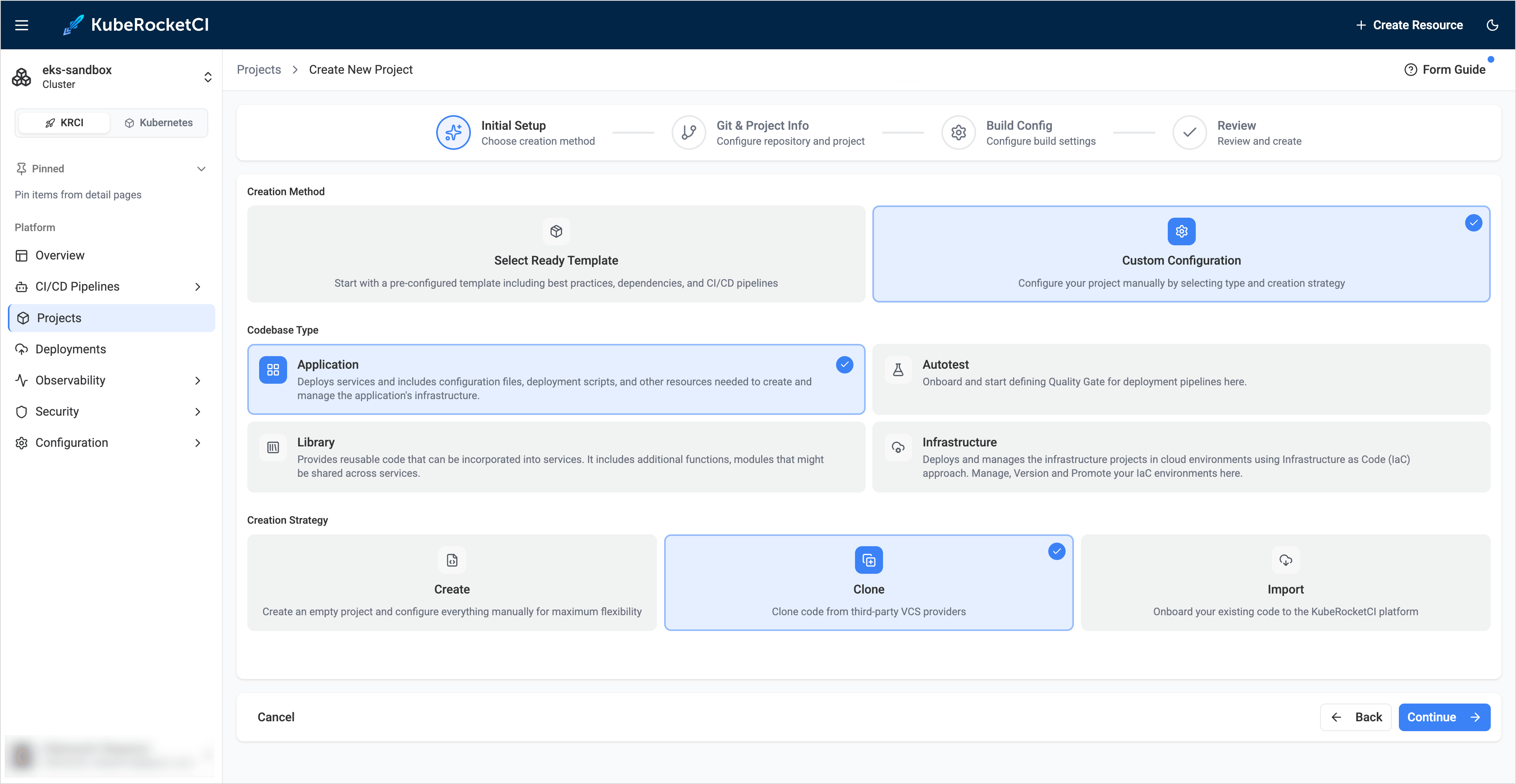Click the Clone copy icon
Image resolution: width=1516 pixels, height=784 pixels.
click(869, 560)
